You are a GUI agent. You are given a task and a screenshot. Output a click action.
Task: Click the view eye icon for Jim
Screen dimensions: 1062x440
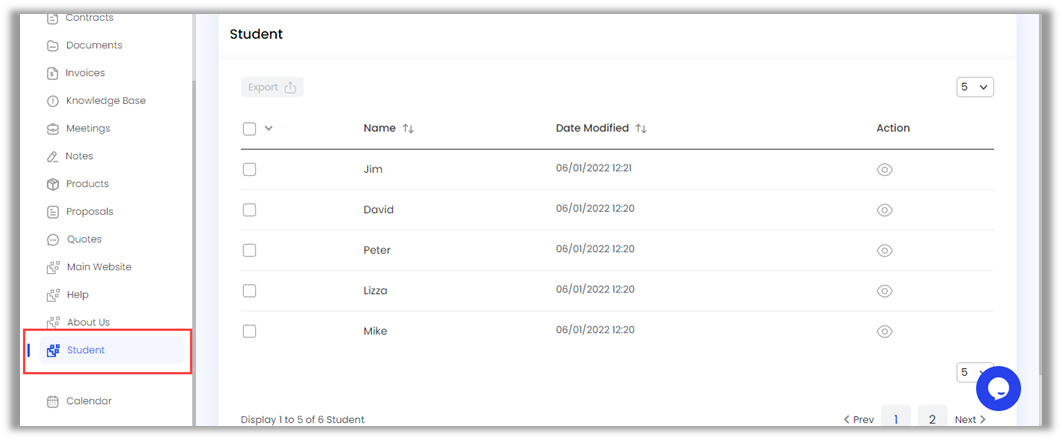click(884, 170)
